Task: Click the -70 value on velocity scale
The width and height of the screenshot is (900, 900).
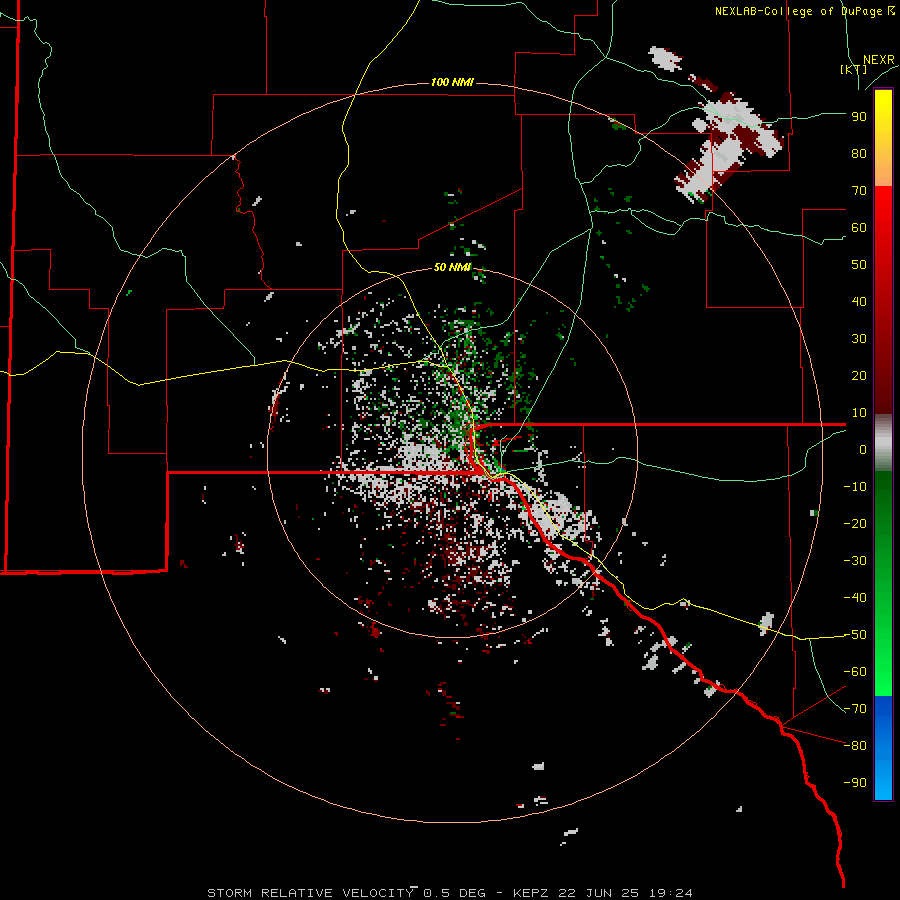Action: click(855, 708)
